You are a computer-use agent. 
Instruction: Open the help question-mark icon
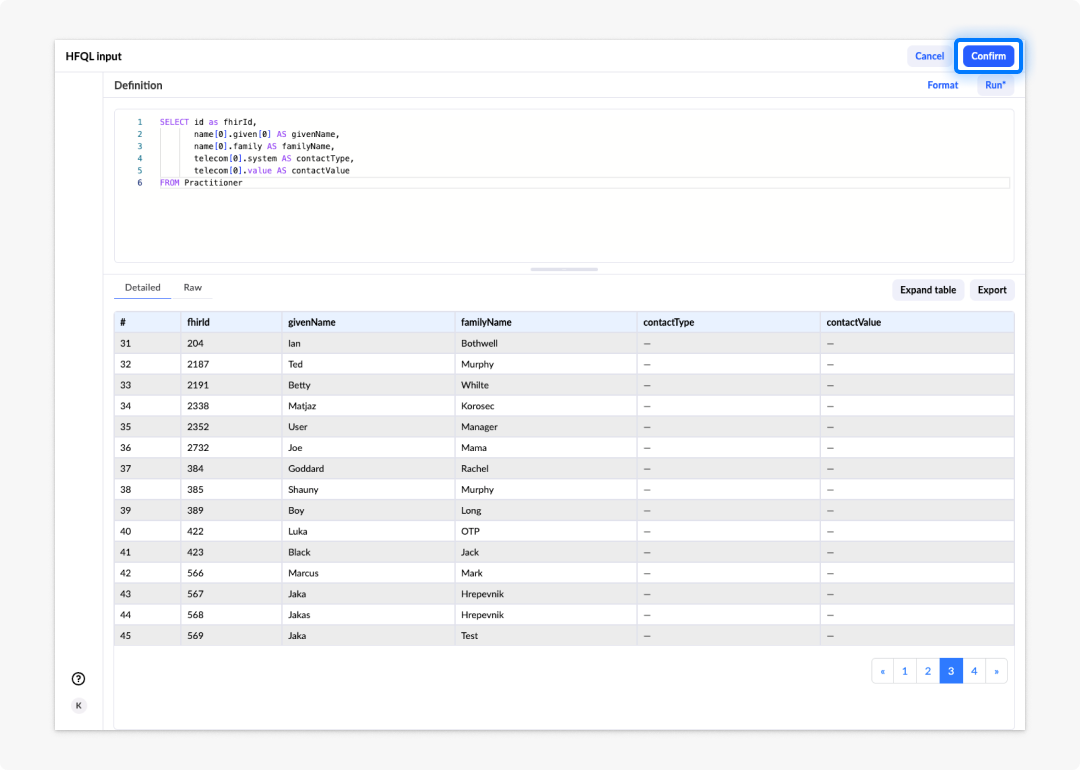(79, 678)
